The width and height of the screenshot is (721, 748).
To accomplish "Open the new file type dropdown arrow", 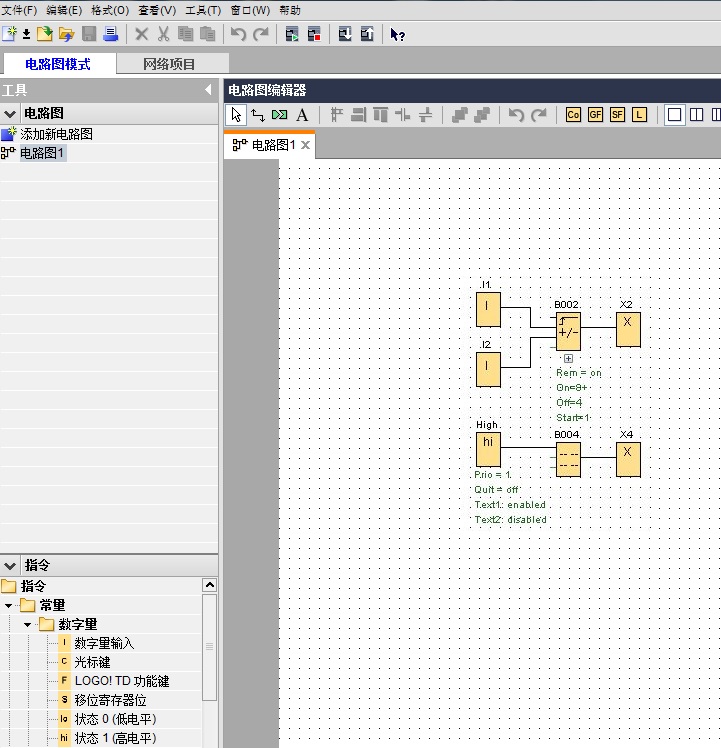I will click(x=27, y=34).
